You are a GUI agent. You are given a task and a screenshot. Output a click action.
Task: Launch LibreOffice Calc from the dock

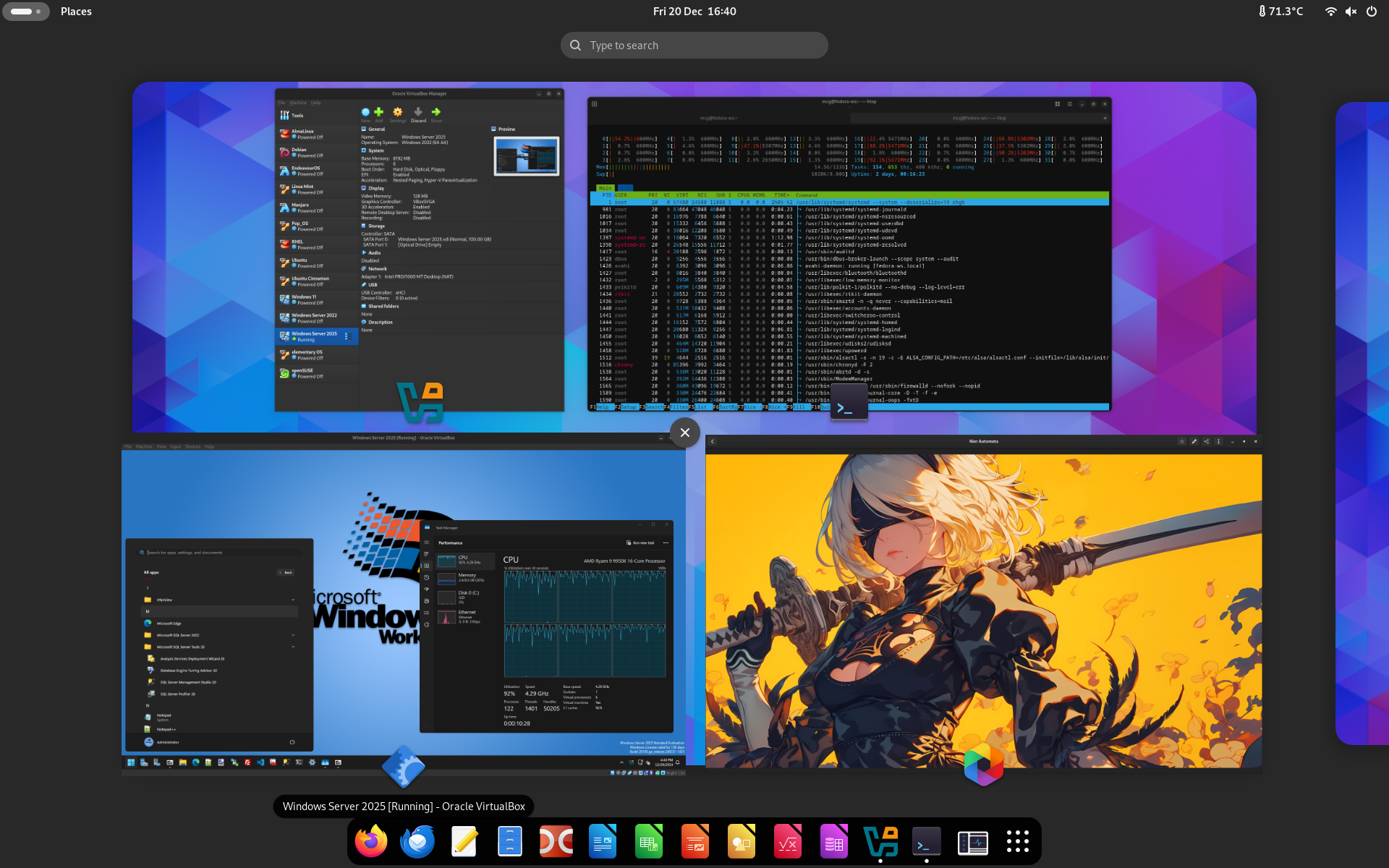click(x=649, y=841)
